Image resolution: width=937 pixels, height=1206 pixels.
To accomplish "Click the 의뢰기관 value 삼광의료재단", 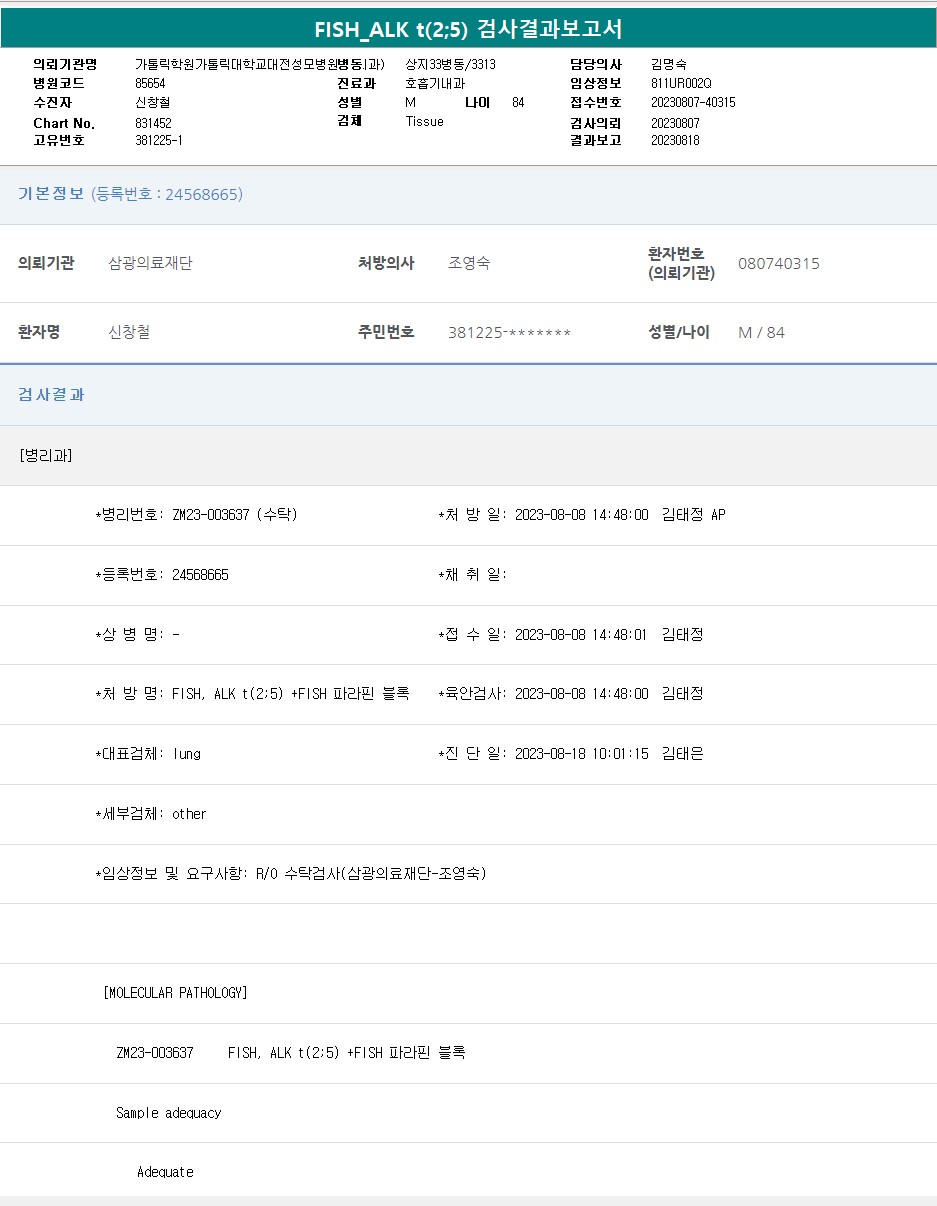I will [150, 263].
